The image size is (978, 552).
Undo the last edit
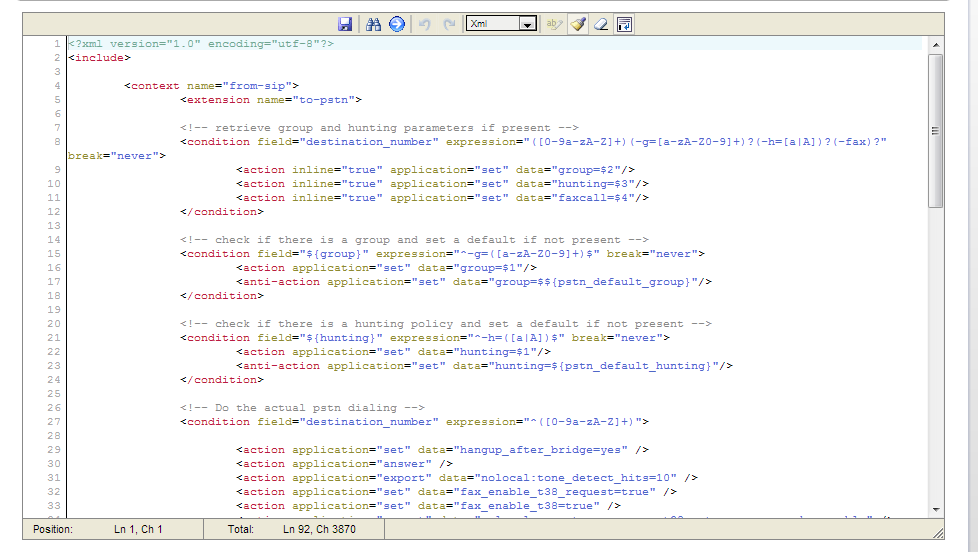tap(426, 24)
